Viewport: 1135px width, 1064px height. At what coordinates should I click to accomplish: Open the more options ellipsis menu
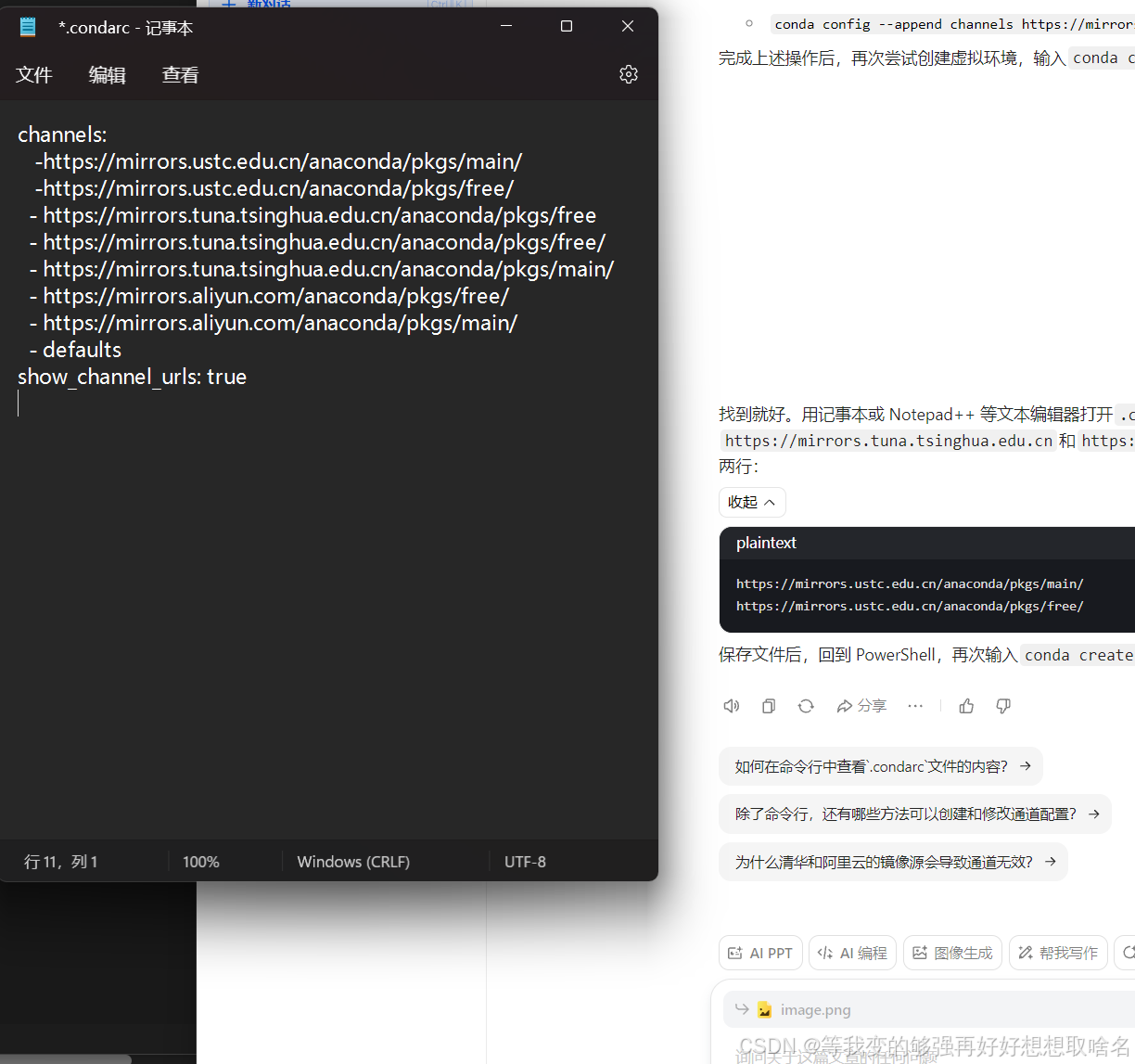click(915, 706)
